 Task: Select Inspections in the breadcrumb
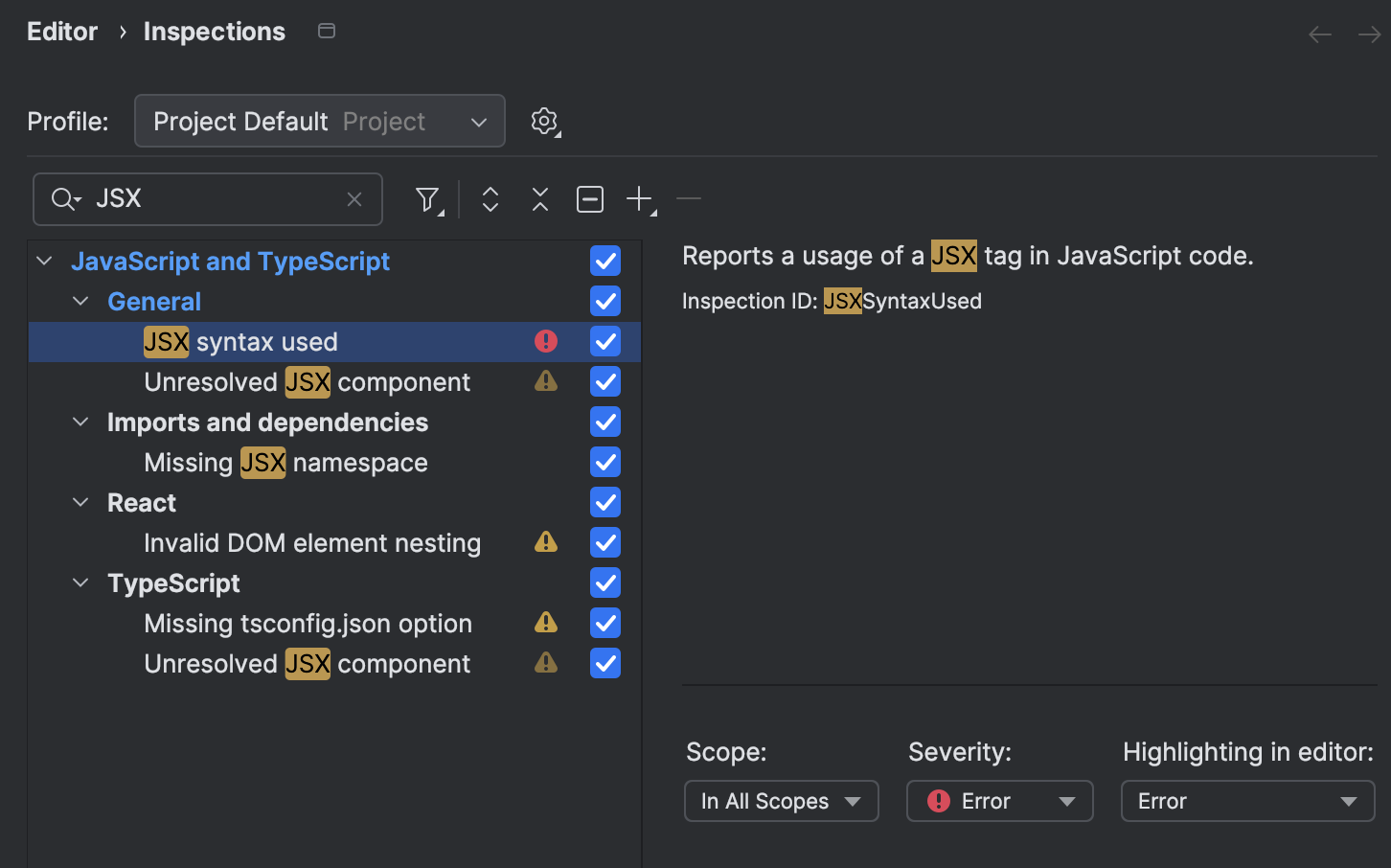214,31
